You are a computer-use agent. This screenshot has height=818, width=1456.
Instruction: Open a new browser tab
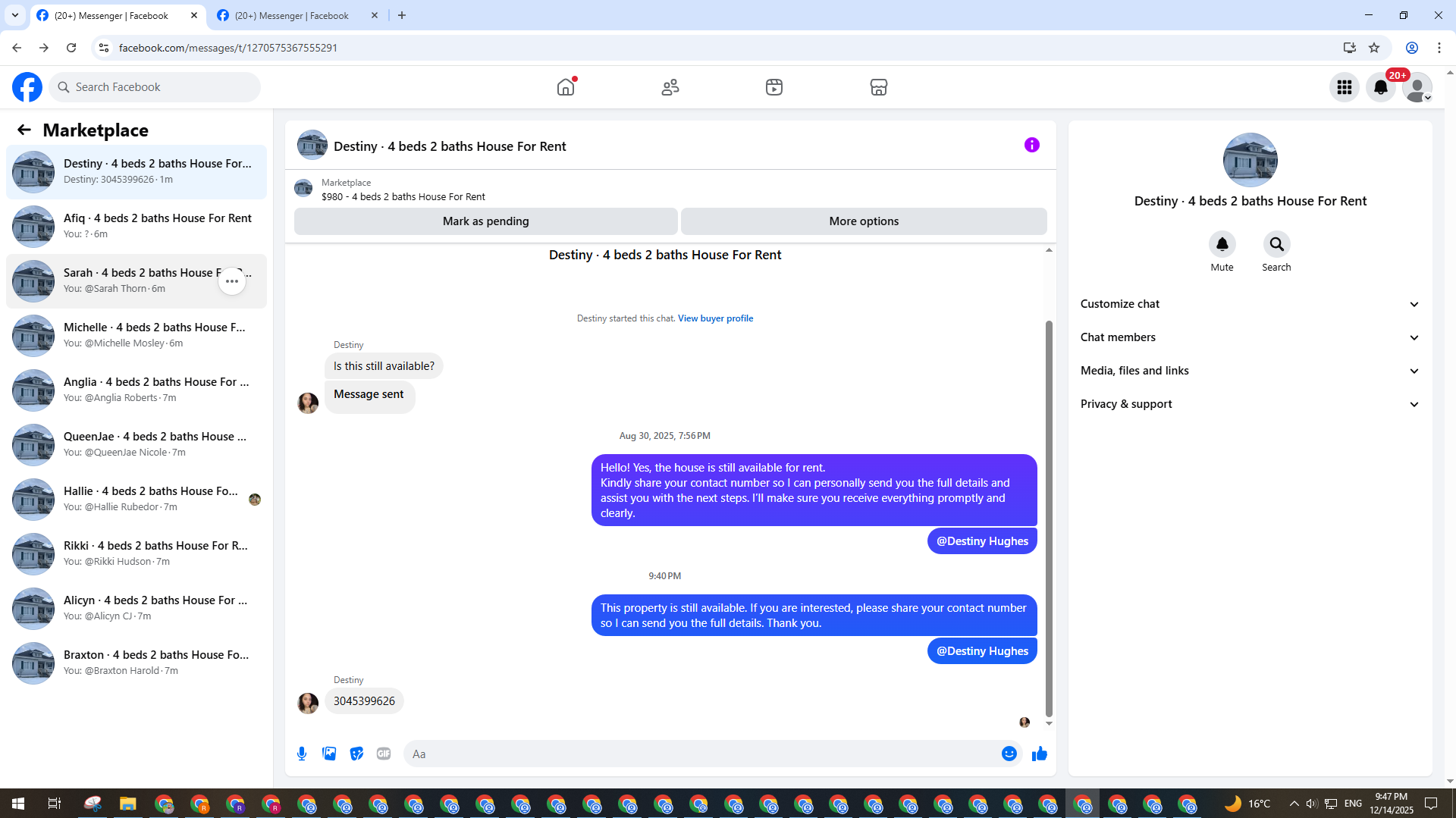[x=402, y=15]
